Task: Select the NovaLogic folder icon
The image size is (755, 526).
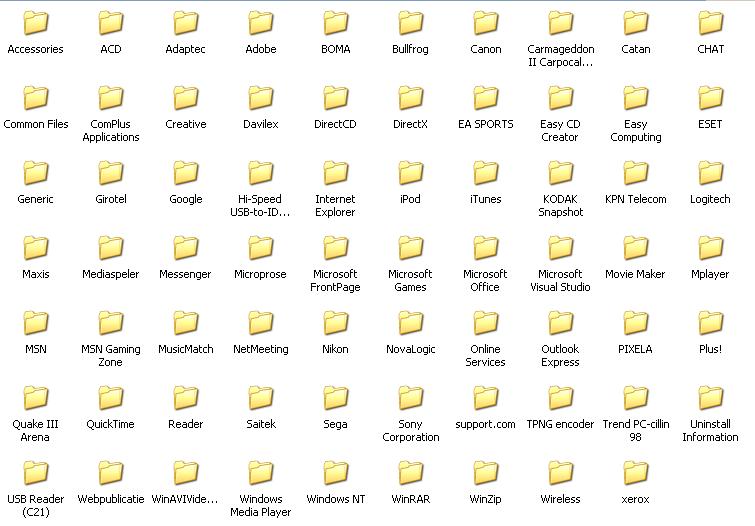Action: [x=411, y=323]
